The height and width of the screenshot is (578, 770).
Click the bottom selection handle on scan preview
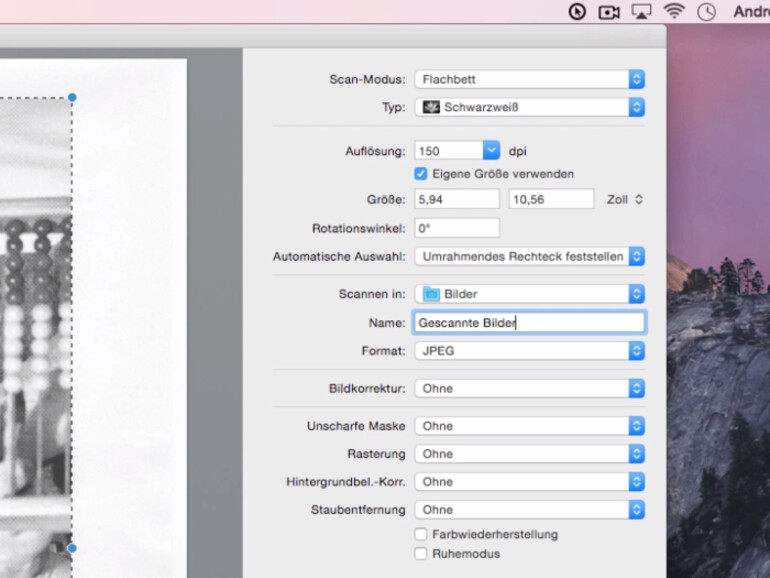pyautogui.click(x=72, y=548)
